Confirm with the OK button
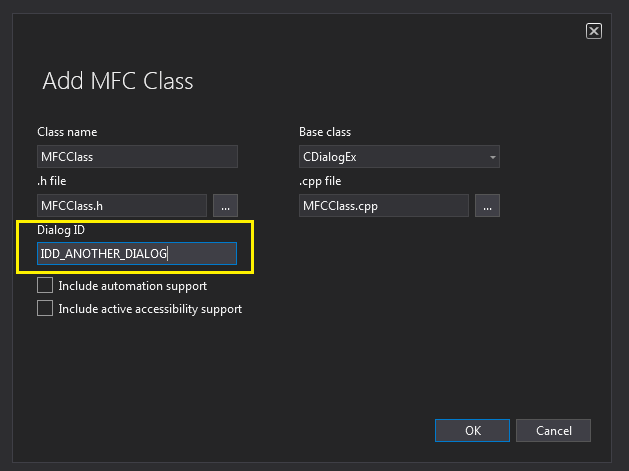The image size is (629, 471). point(473,430)
